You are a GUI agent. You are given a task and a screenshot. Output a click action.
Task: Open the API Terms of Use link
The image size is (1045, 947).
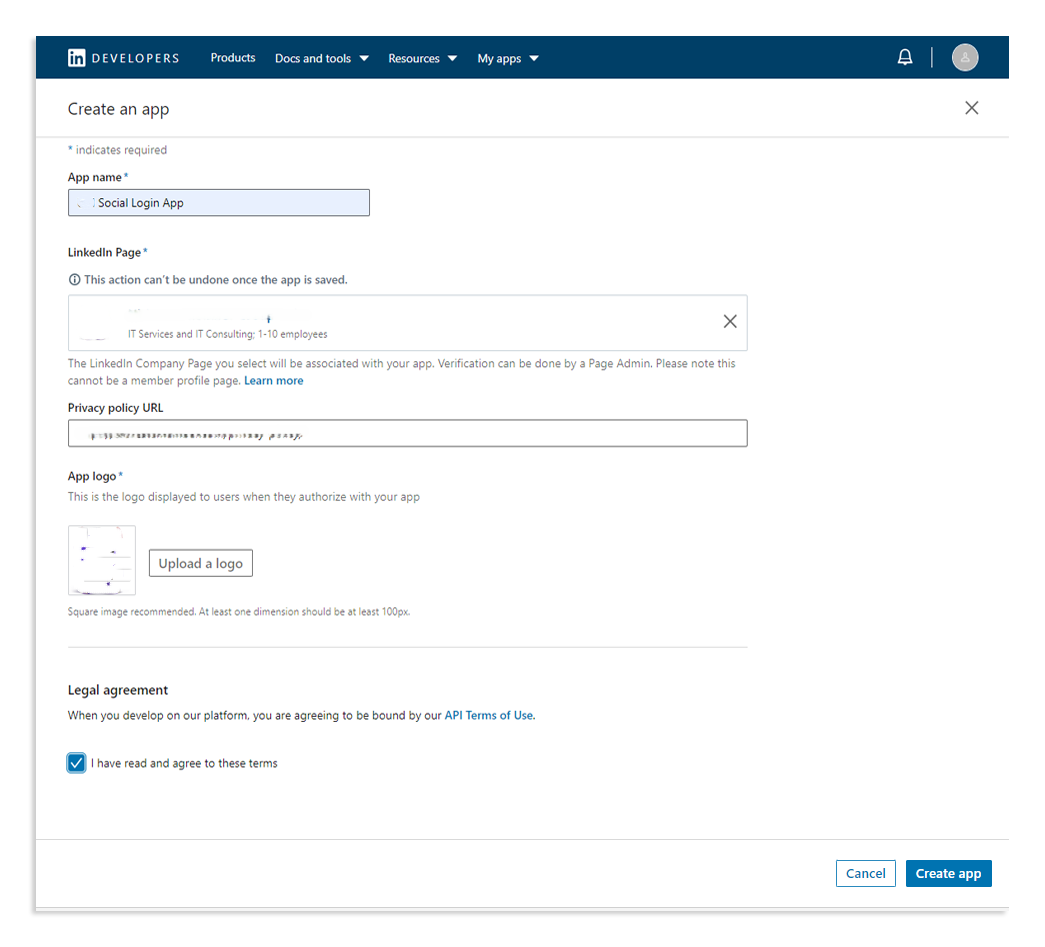(489, 715)
